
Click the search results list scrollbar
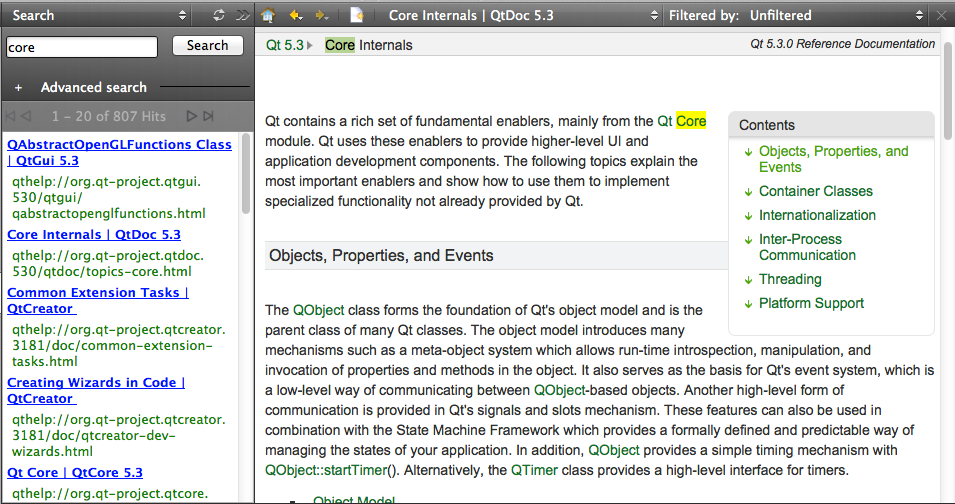point(246,175)
